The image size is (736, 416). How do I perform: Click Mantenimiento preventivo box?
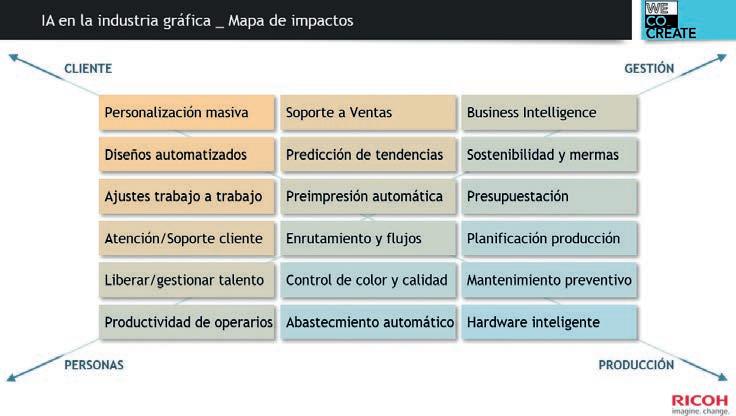tap(548, 281)
